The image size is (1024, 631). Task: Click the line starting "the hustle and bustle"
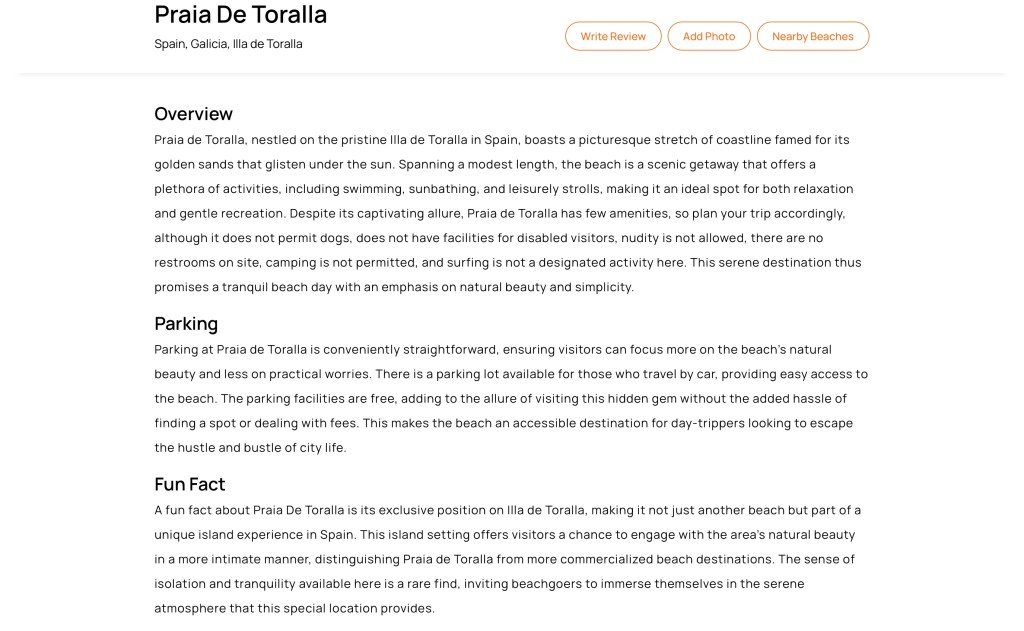(250, 448)
